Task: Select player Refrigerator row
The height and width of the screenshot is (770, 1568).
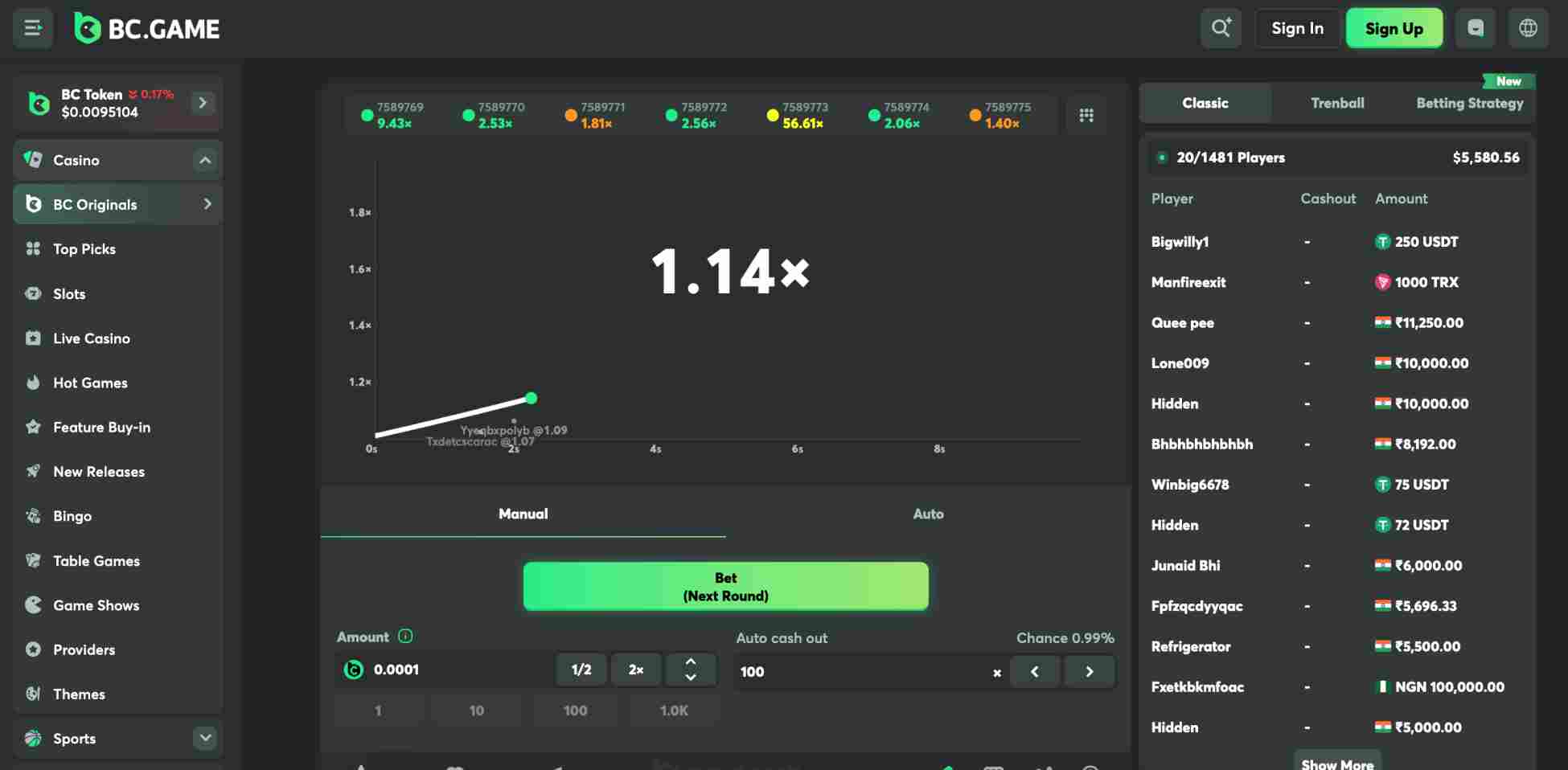Action: 1336,646
